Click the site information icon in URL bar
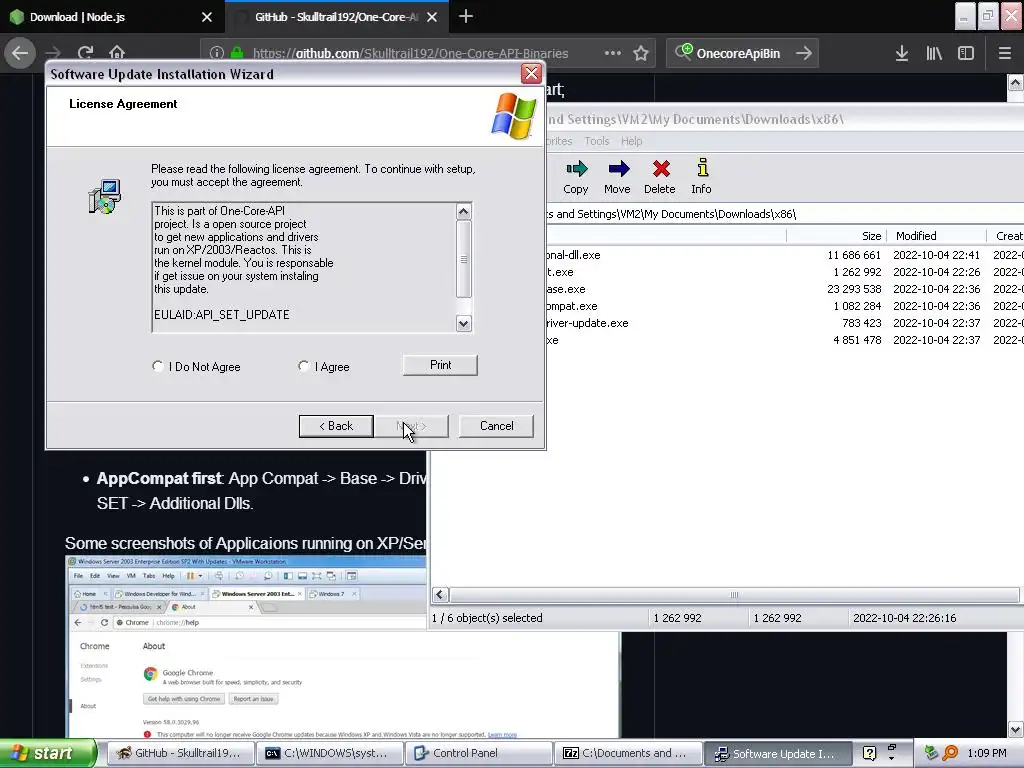 pos(217,53)
